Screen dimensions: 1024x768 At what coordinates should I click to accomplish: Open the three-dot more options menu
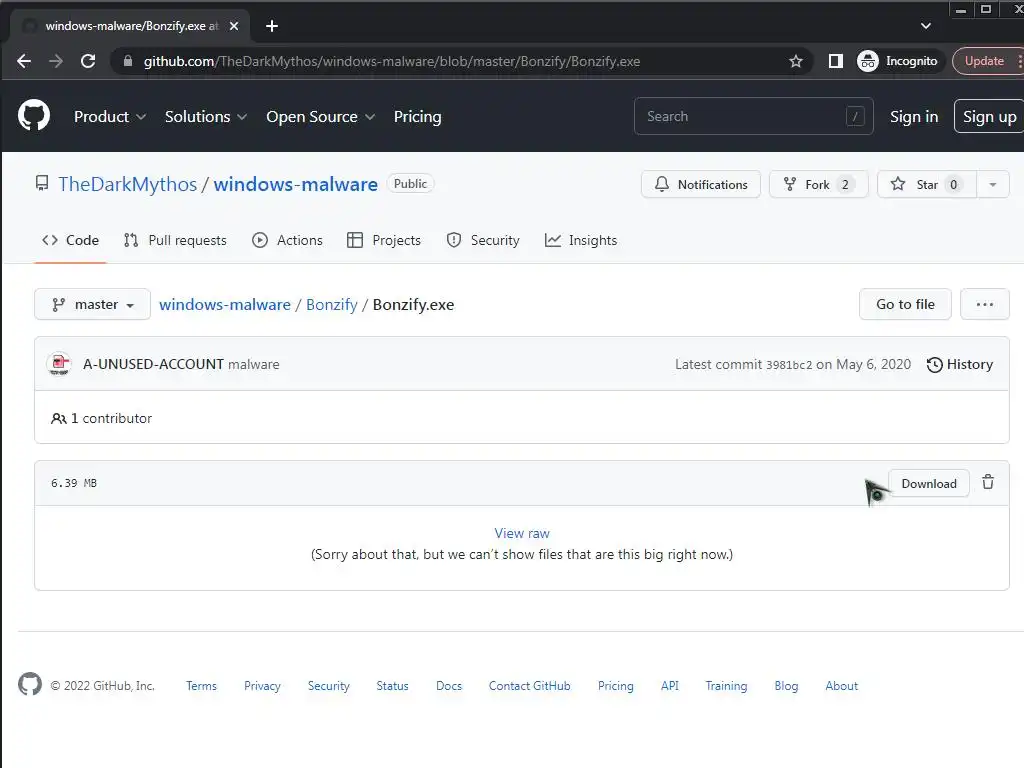coord(985,304)
